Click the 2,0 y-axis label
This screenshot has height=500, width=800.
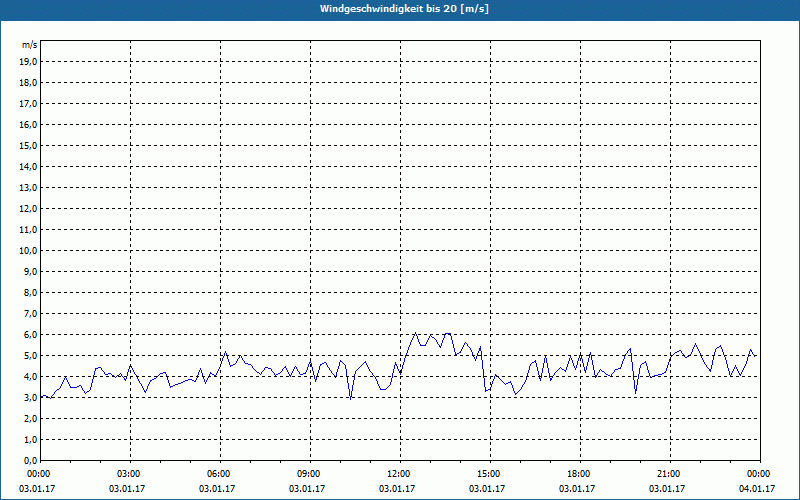tap(31, 418)
